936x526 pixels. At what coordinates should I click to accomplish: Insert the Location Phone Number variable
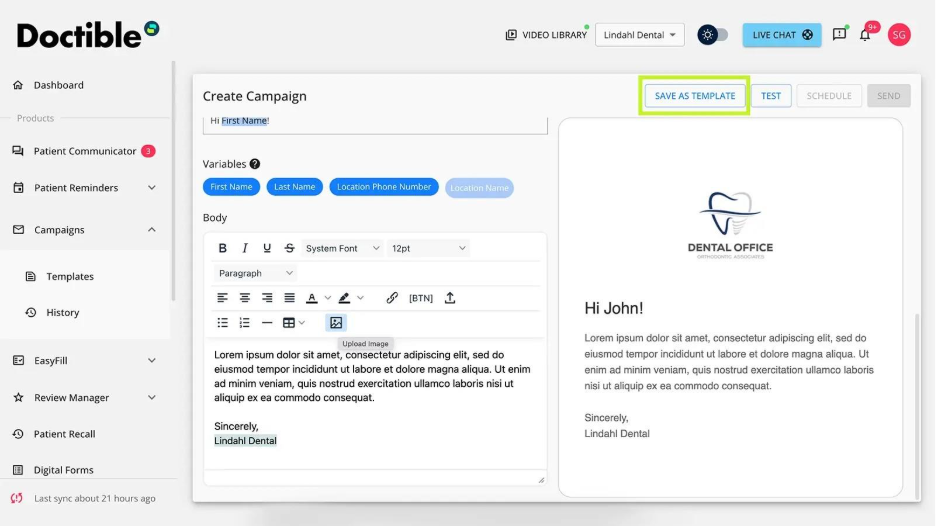[x=384, y=187]
